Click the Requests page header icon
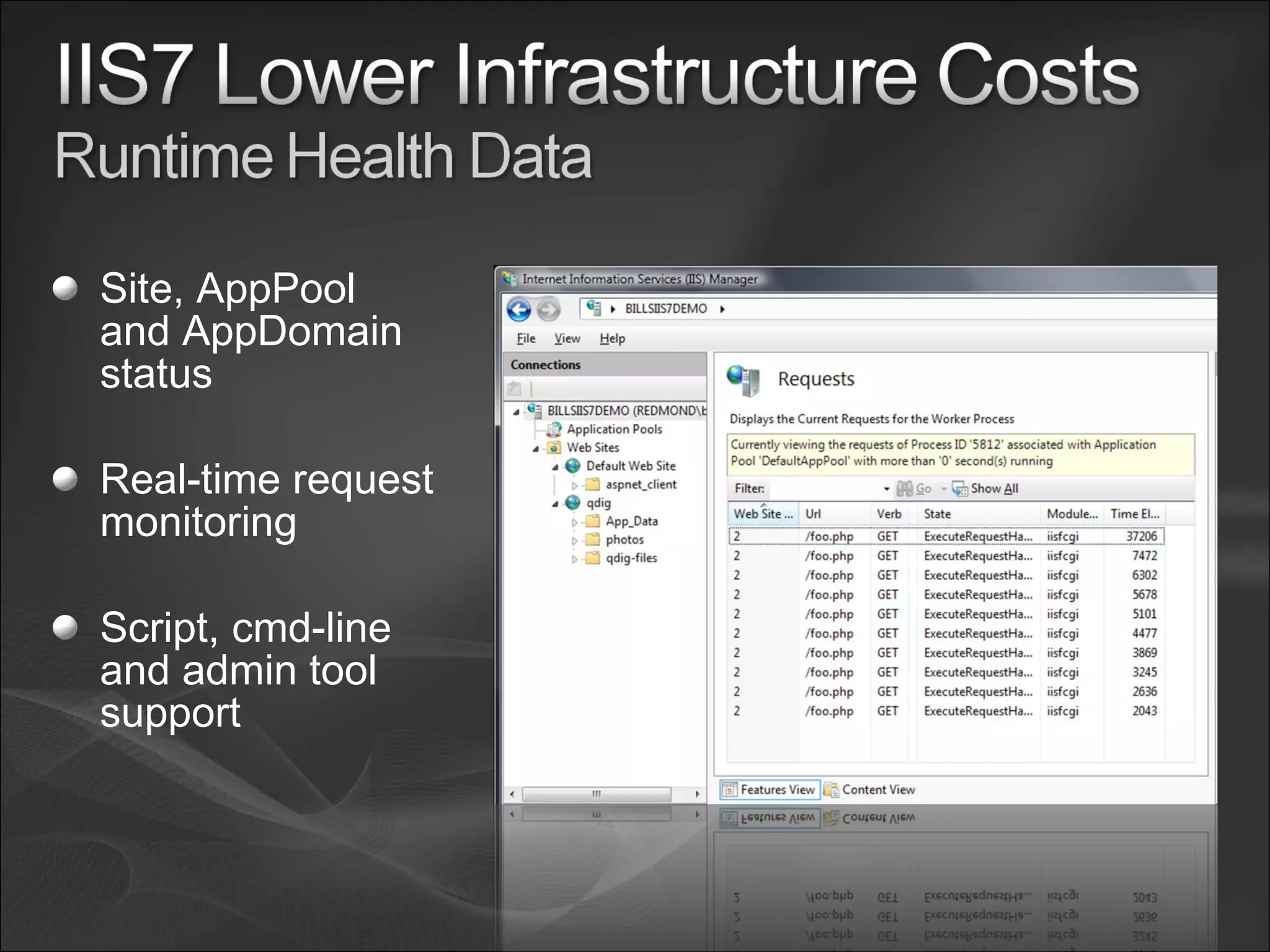This screenshot has width=1270, height=952. [744, 381]
